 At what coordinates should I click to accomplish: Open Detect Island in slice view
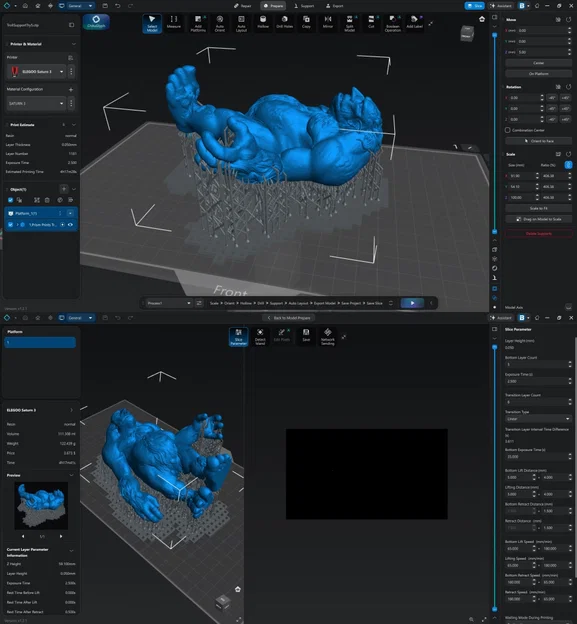pyautogui.click(x=260, y=337)
